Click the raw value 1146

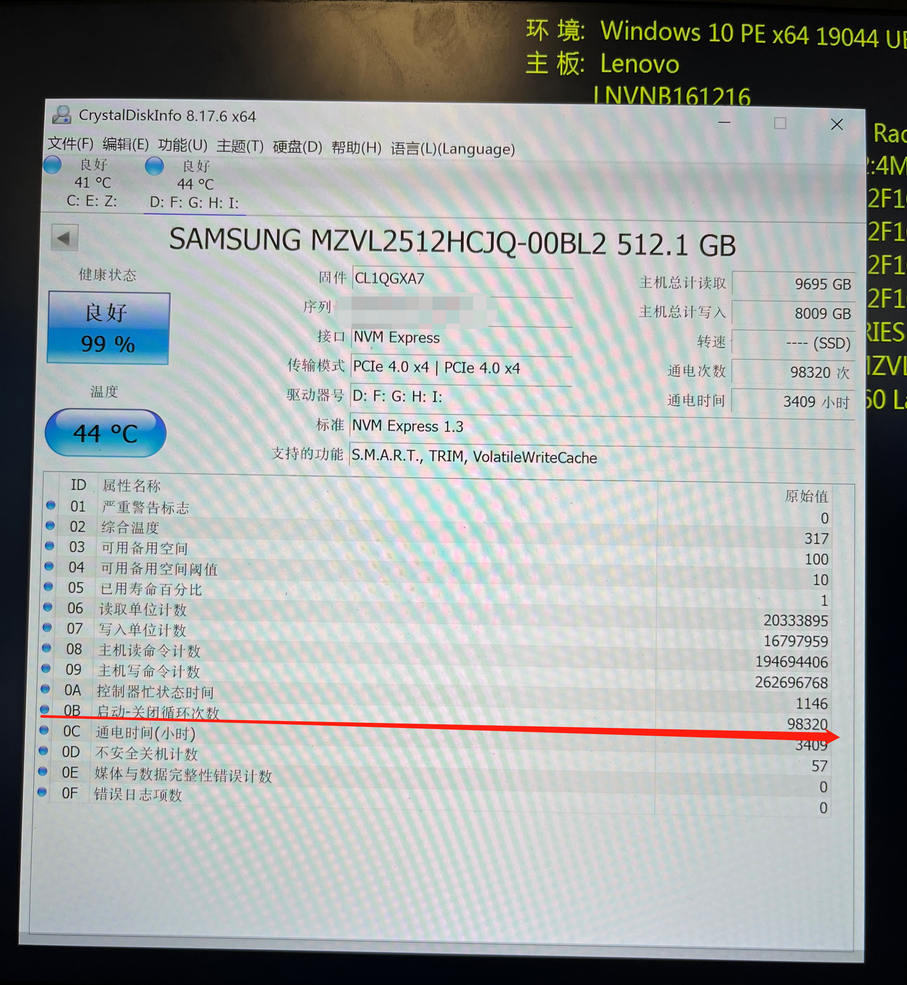[x=812, y=704]
